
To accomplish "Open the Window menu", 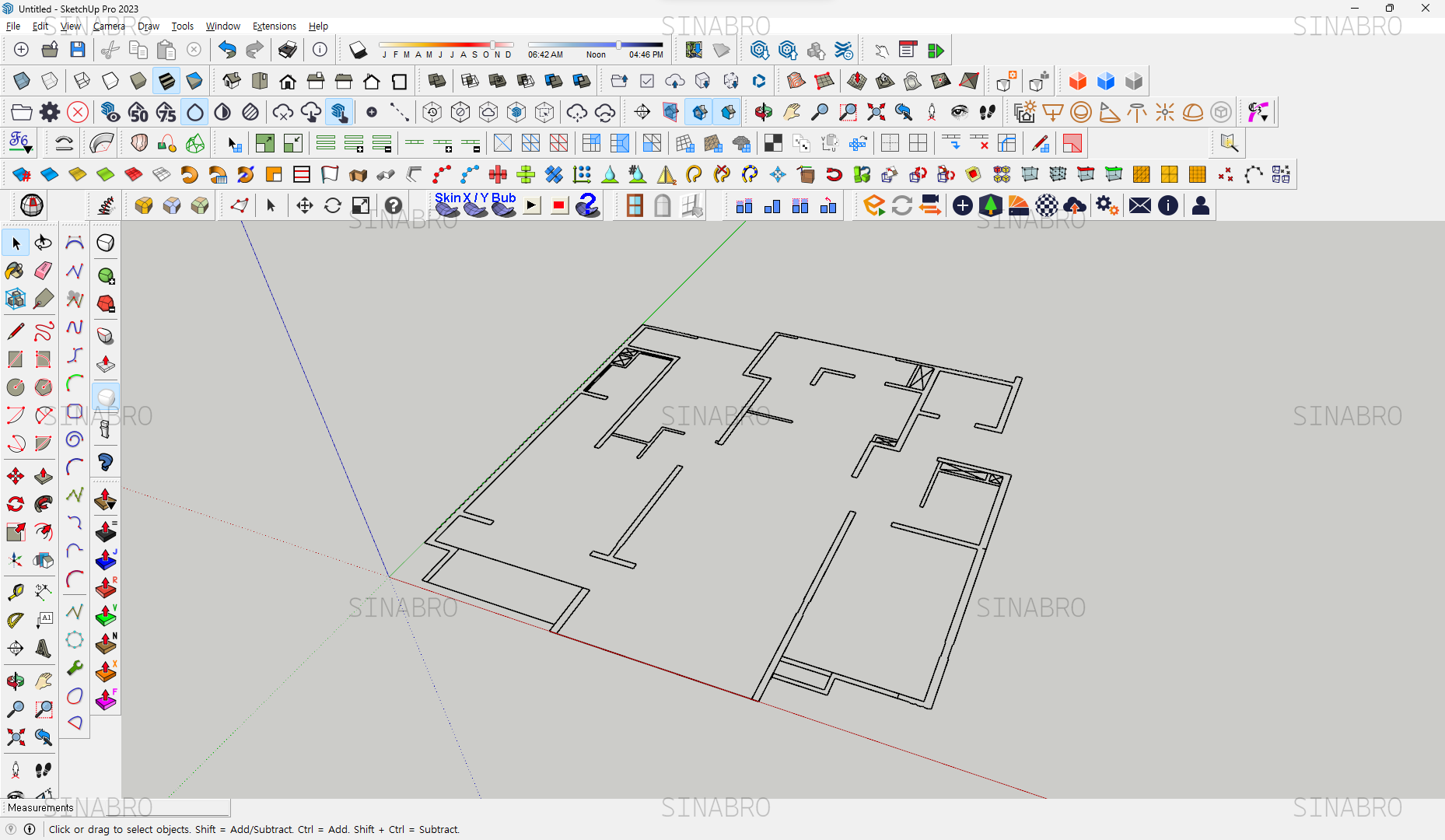I will point(222,26).
